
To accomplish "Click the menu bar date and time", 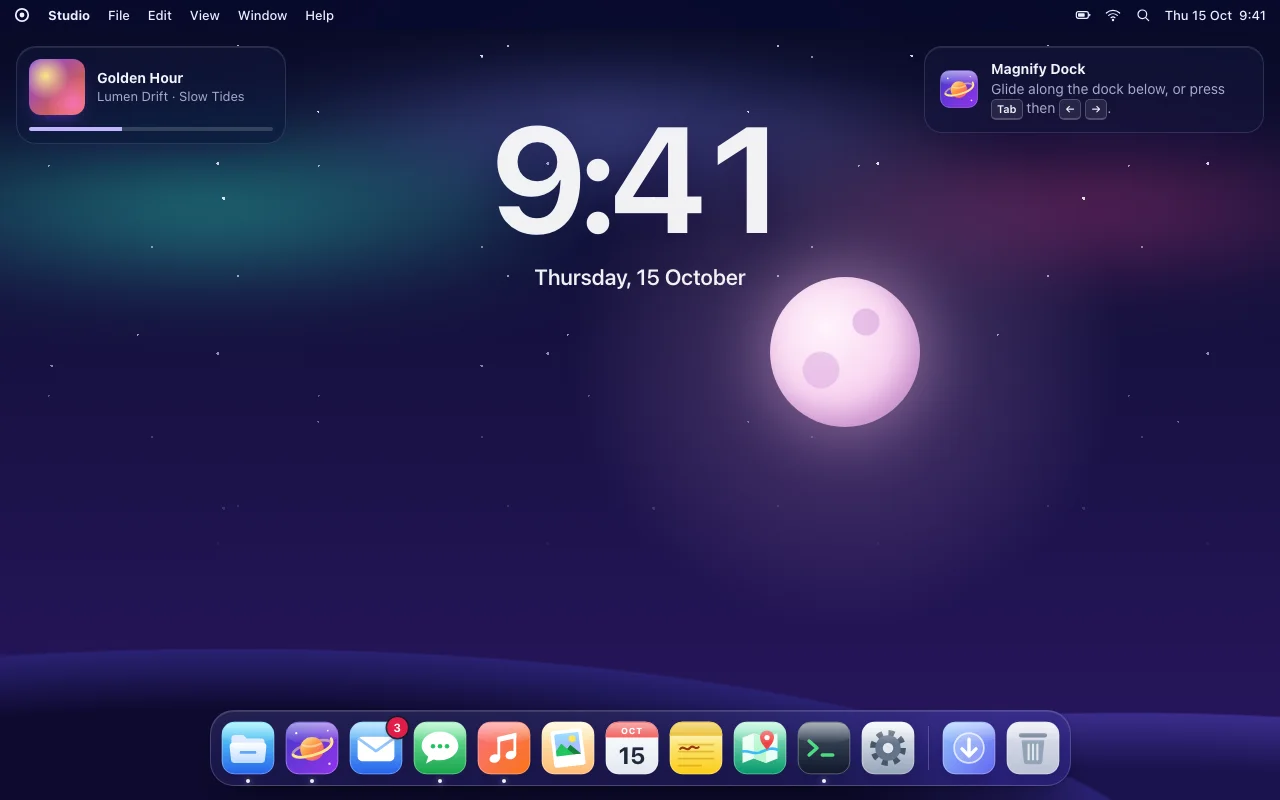I will (1215, 16).
